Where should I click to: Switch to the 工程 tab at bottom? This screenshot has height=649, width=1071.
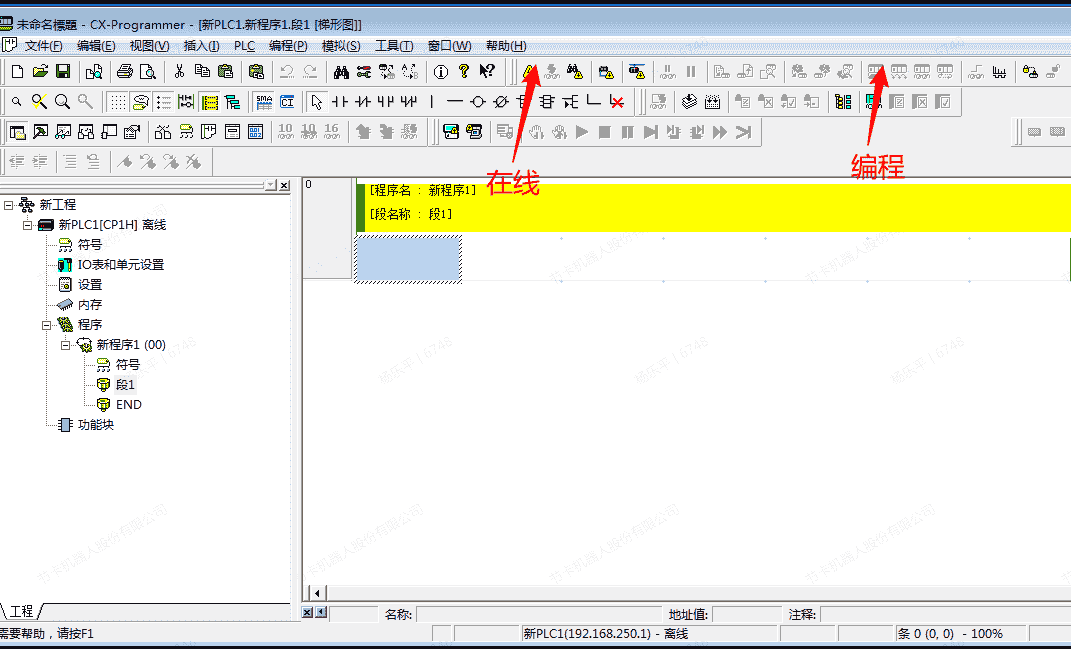pyautogui.click(x=22, y=611)
